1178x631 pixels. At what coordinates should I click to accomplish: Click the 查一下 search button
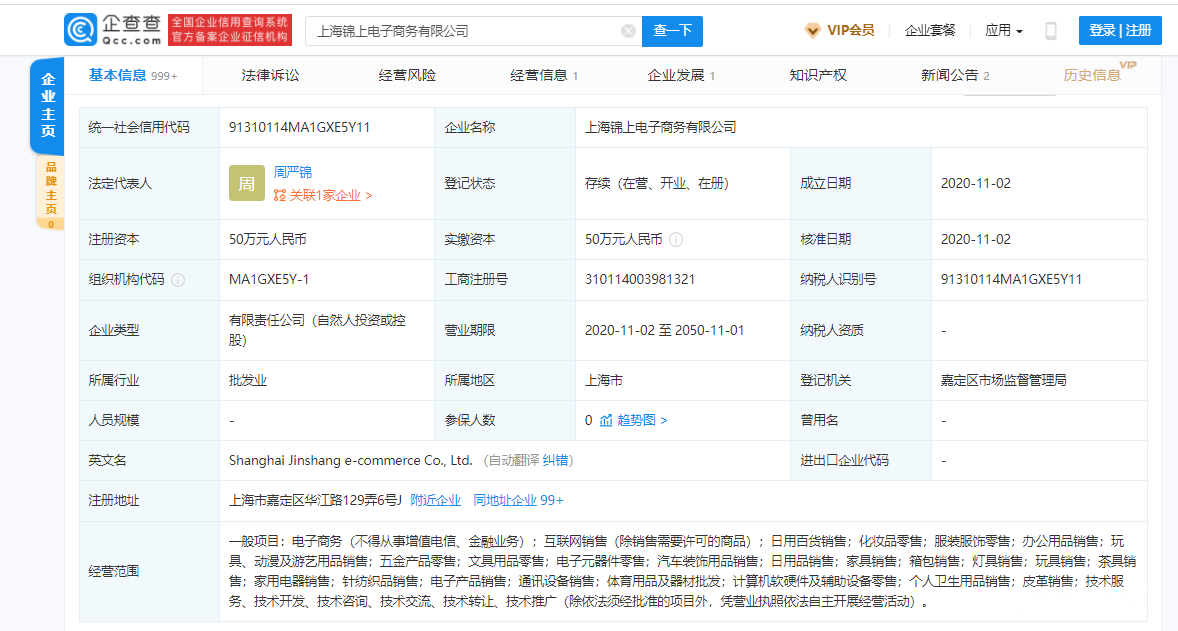pyautogui.click(x=672, y=31)
